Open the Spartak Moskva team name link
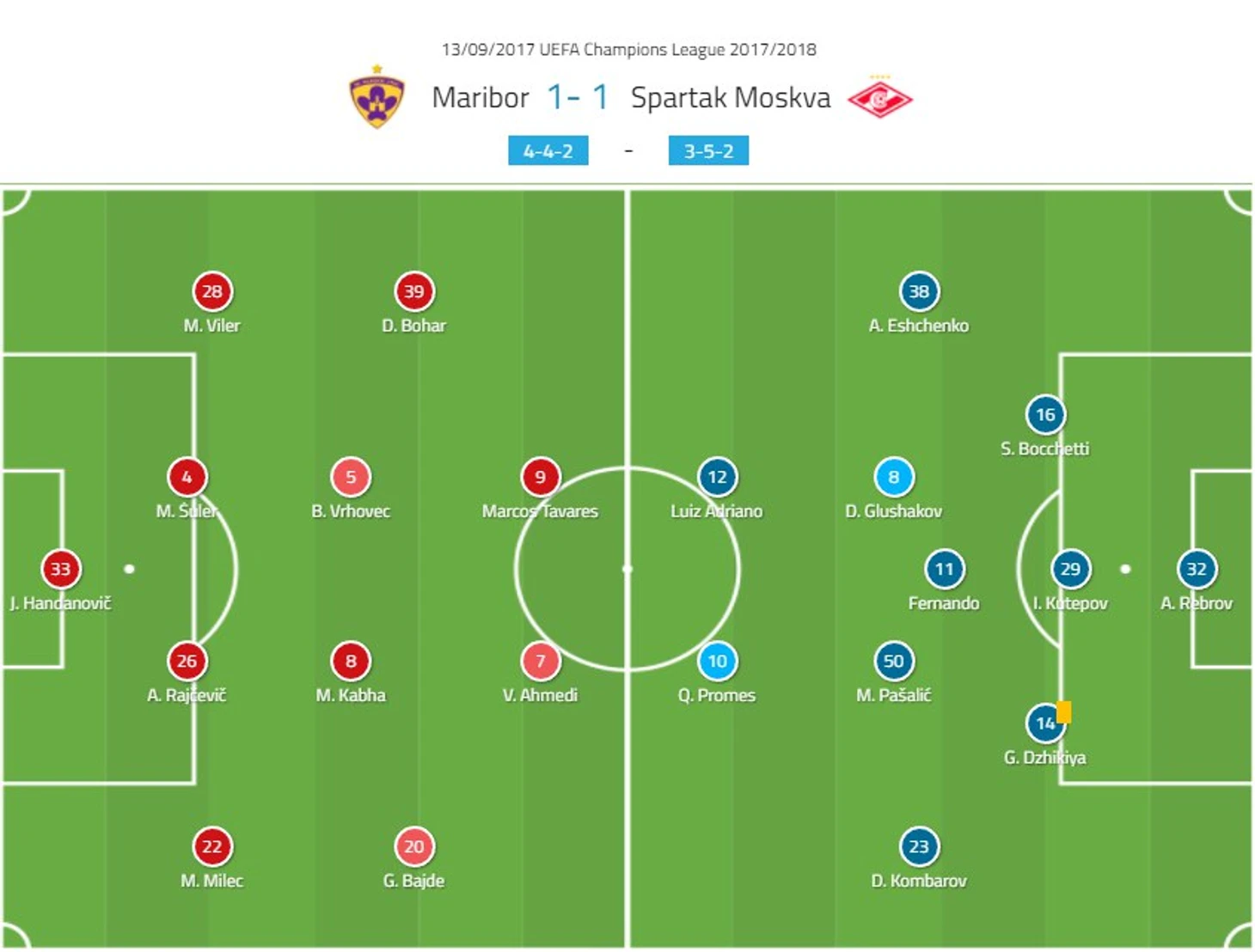Image resolution: width=1255 pixels, height=952 pixels. click(731, 98)
